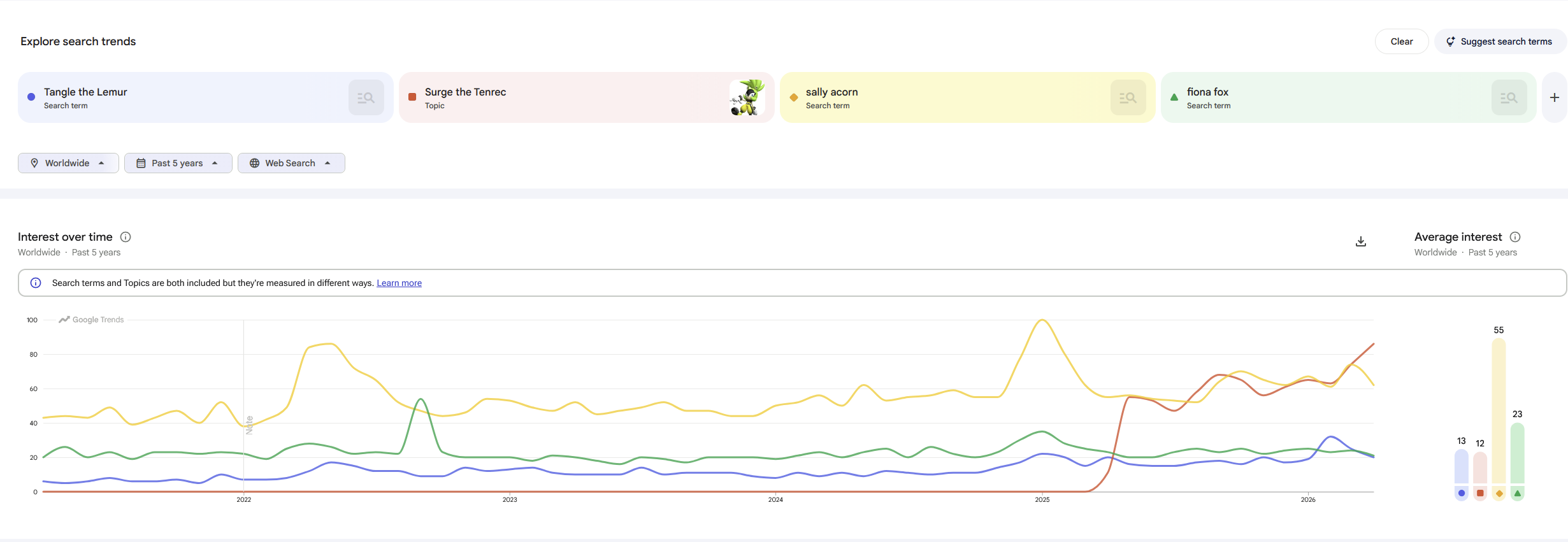Click search icon on sally acorn card
Screen dimensions: 1568x542
(1128, 97)
